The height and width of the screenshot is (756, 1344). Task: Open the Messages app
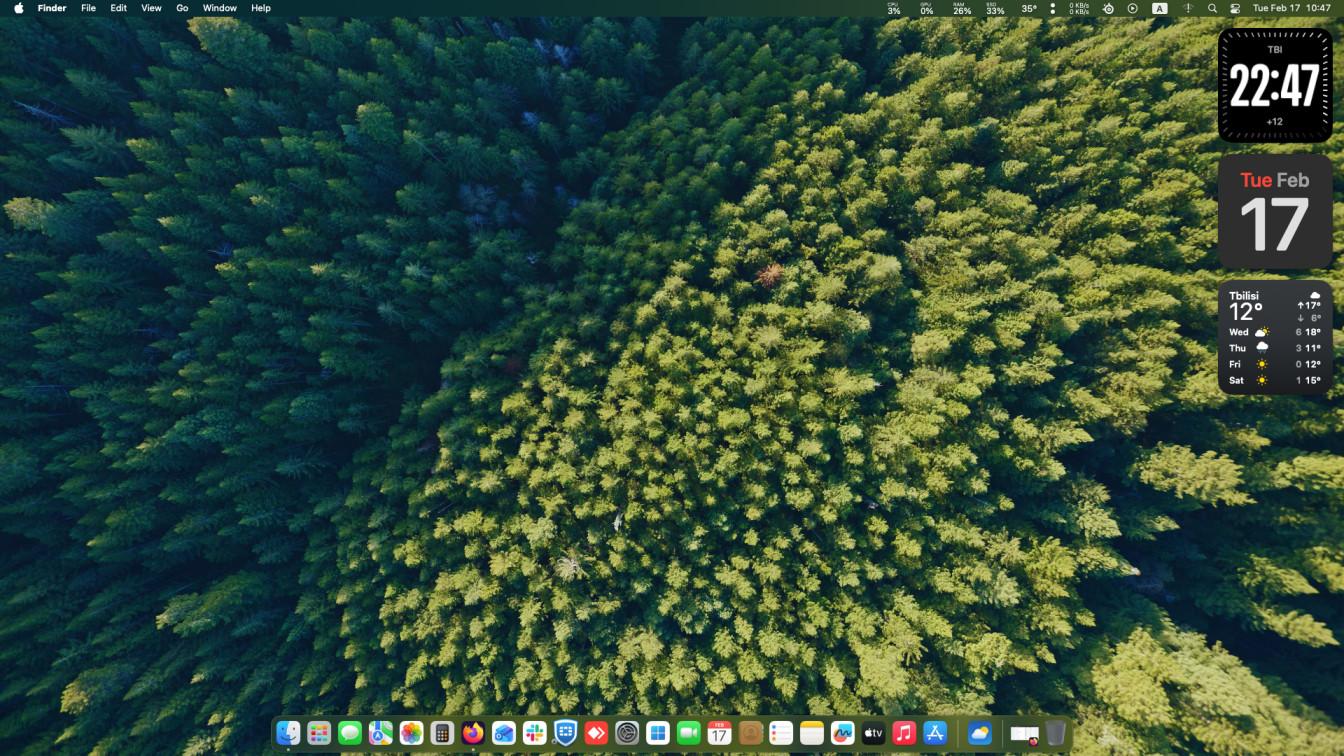pos(350,733)
